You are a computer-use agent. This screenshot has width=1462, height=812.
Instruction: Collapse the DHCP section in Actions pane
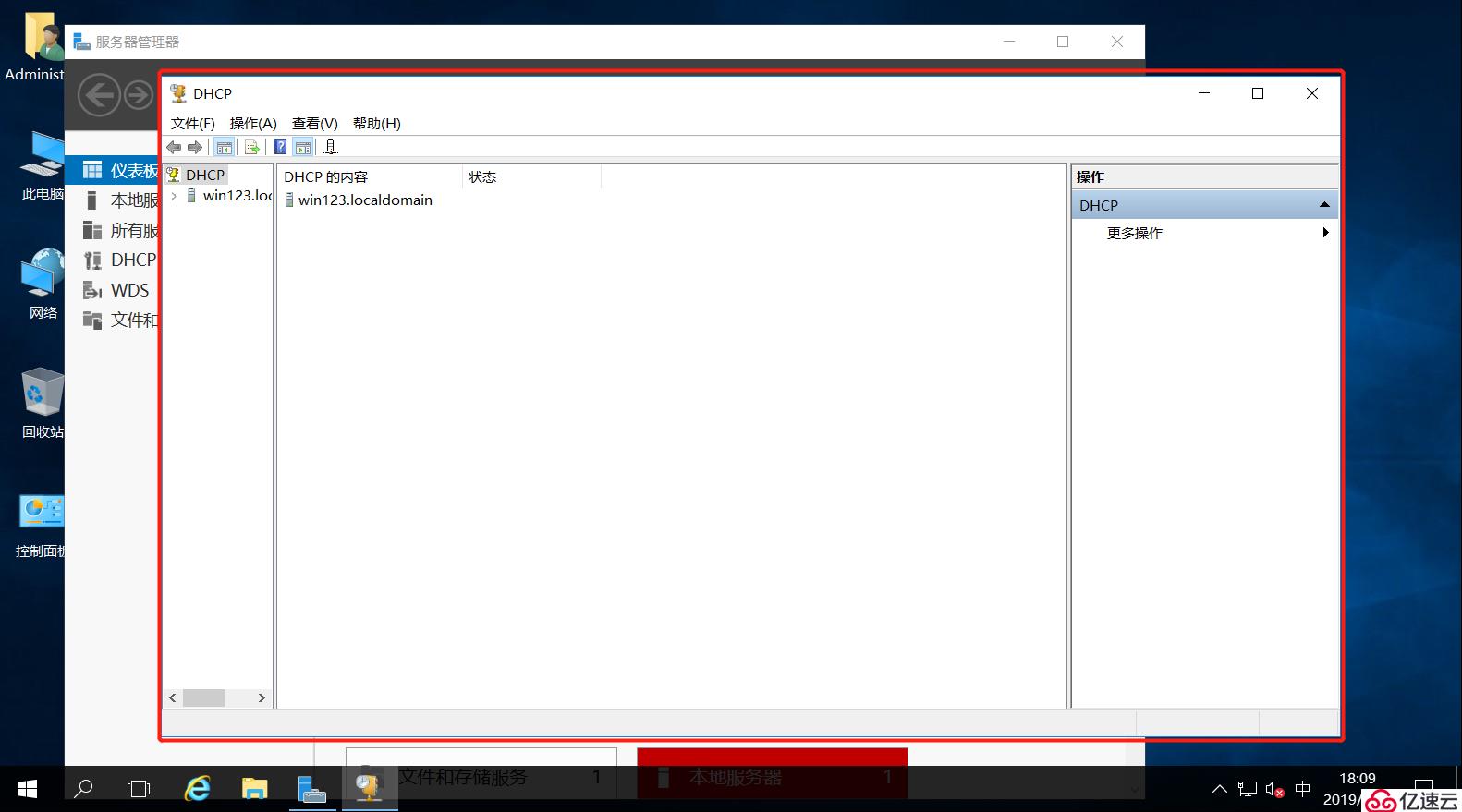pyautogui.click(x=1324, y=205)
